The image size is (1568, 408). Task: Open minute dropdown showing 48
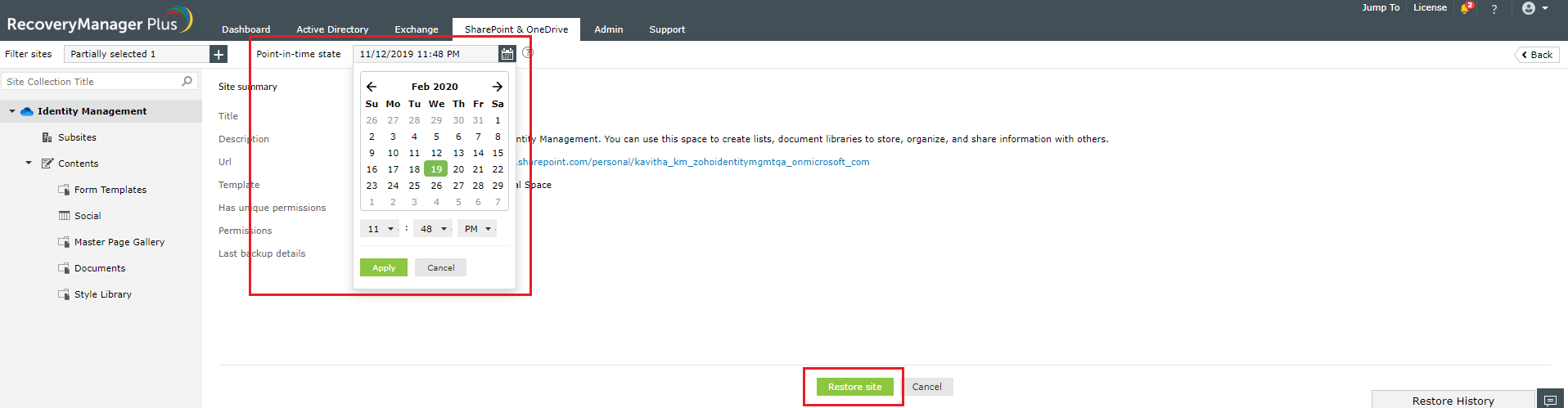[433, 229]
